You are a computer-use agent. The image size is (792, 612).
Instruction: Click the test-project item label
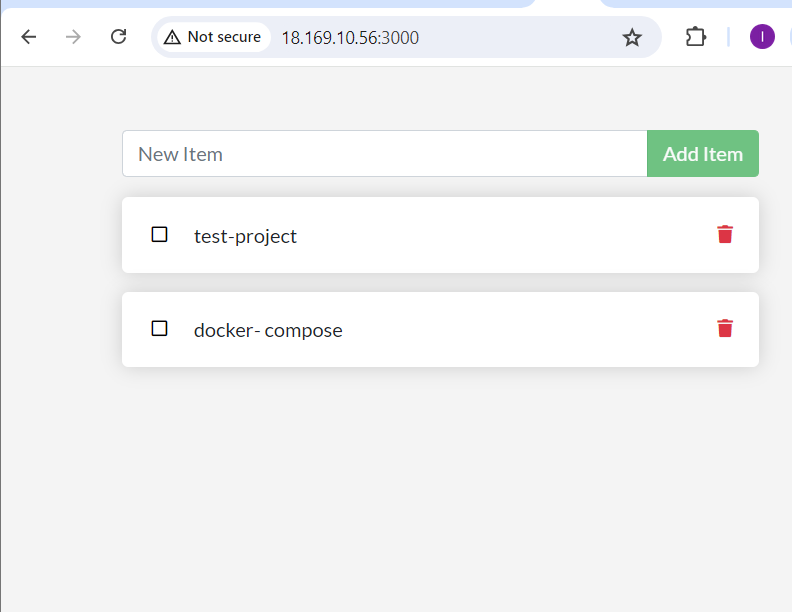245,237
